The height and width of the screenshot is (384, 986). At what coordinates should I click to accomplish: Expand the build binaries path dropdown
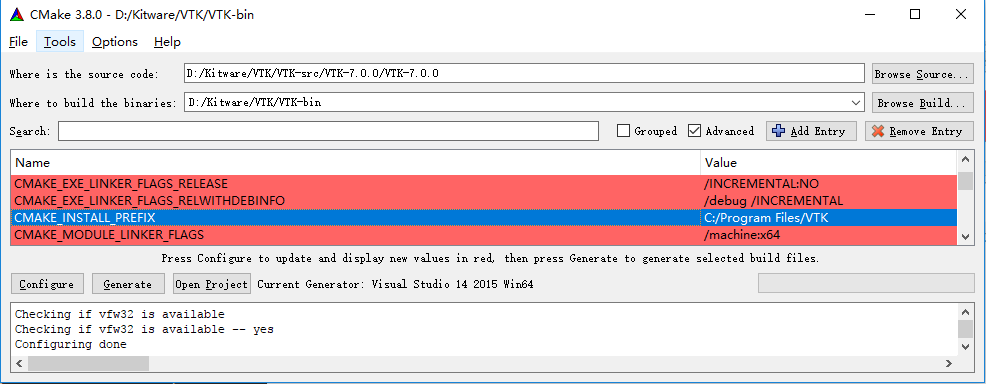[856, 102]
